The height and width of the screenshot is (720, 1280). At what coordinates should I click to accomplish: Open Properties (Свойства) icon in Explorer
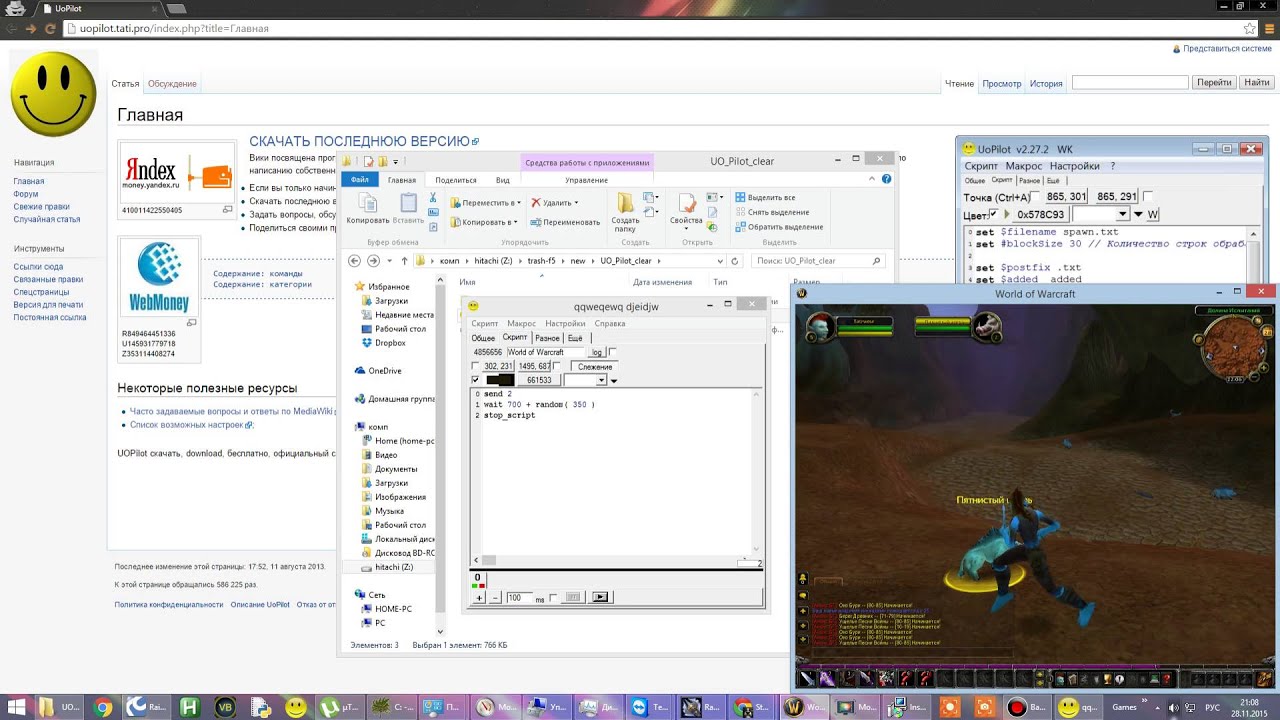click(686, 203)
